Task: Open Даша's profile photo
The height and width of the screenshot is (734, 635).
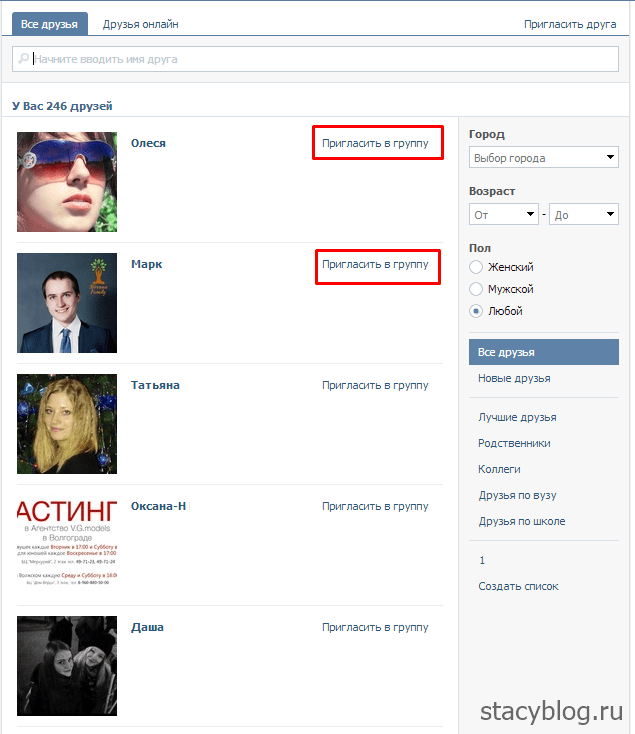Action: tap(67, 666)
